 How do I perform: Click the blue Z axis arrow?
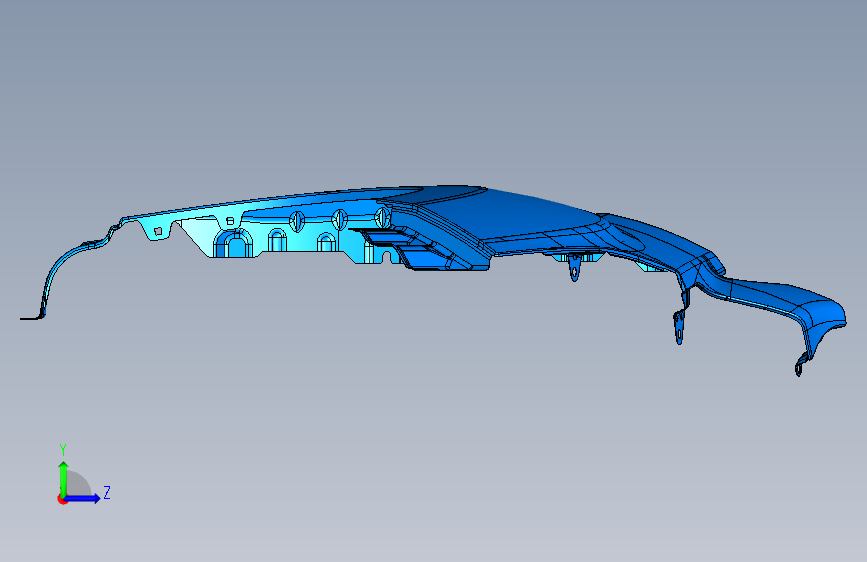83,498
